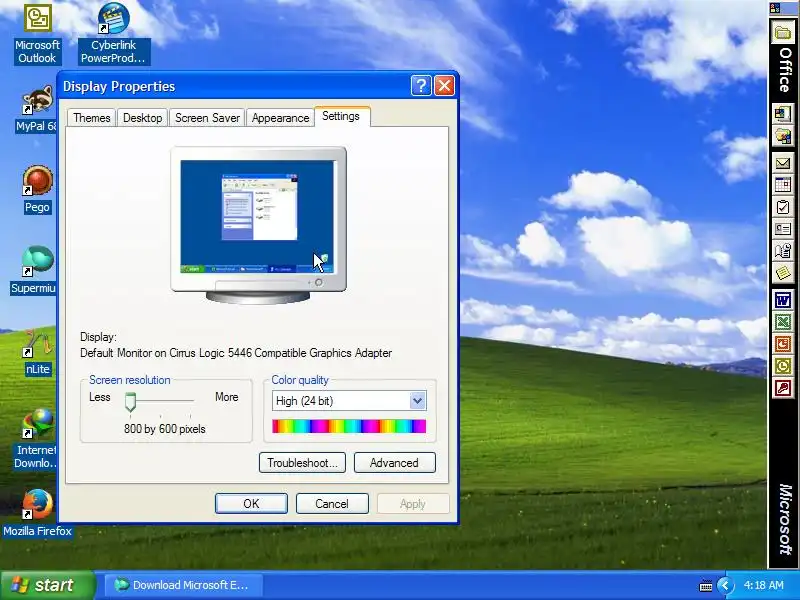Open the Office shortcut bar control menu icon

coord(775,8)
